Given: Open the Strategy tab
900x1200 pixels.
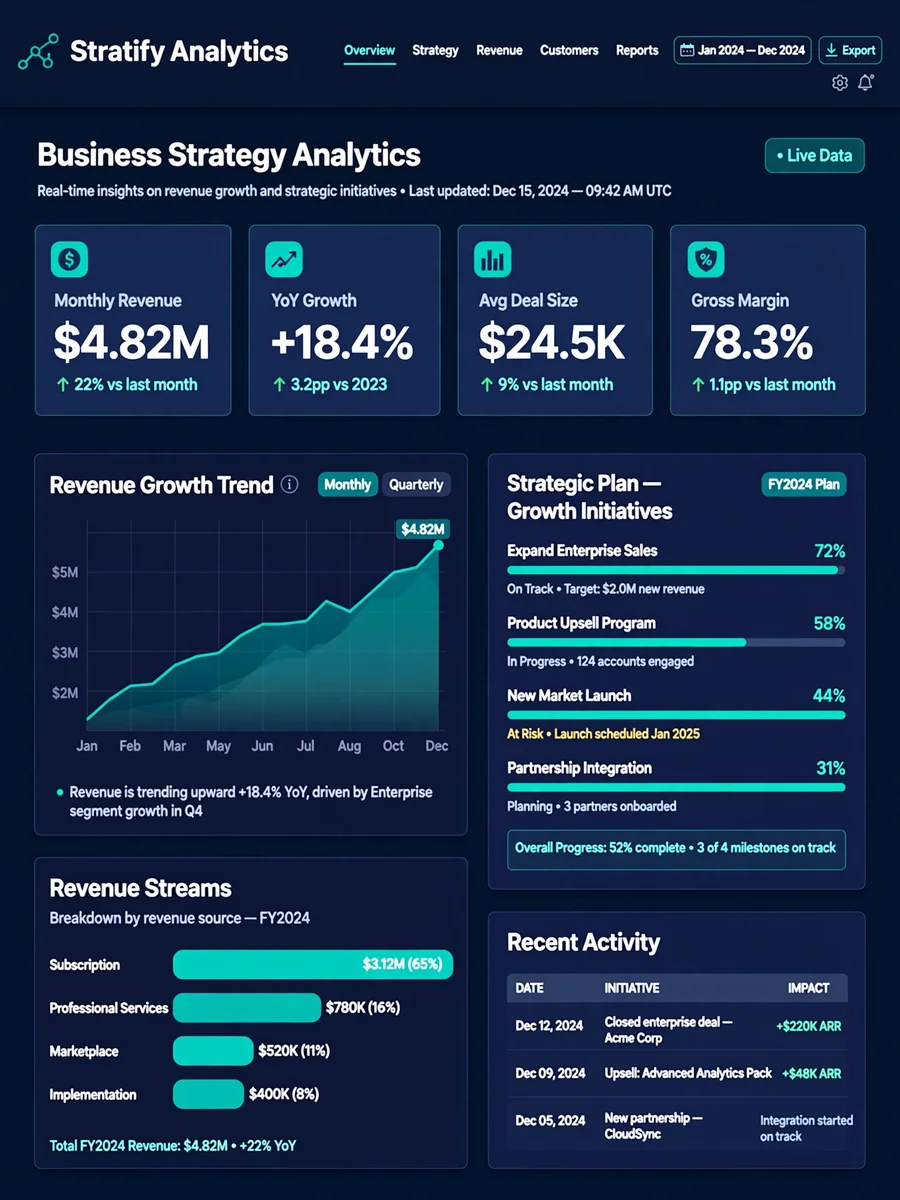Looking at the screenshot, I should (435, 50).
